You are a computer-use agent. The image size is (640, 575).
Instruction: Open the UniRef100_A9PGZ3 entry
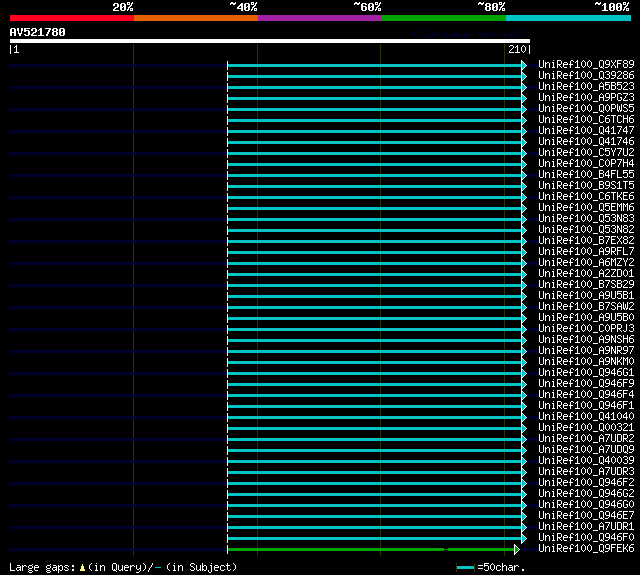[586, 98]
